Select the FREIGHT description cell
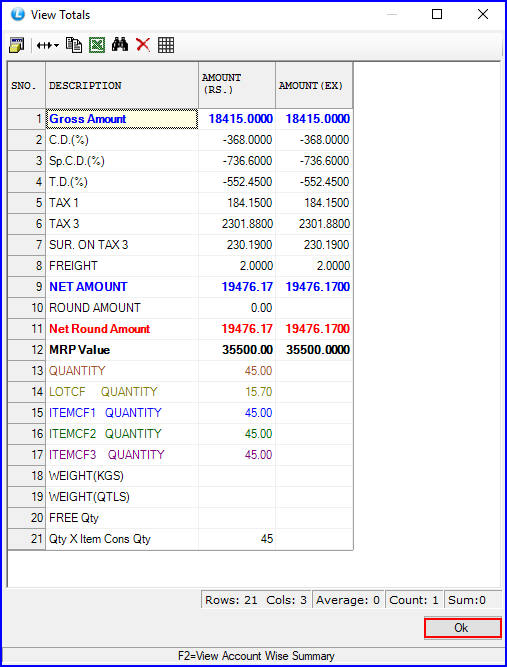The height and width of the screenshot is (667, 507). (122, 266)
